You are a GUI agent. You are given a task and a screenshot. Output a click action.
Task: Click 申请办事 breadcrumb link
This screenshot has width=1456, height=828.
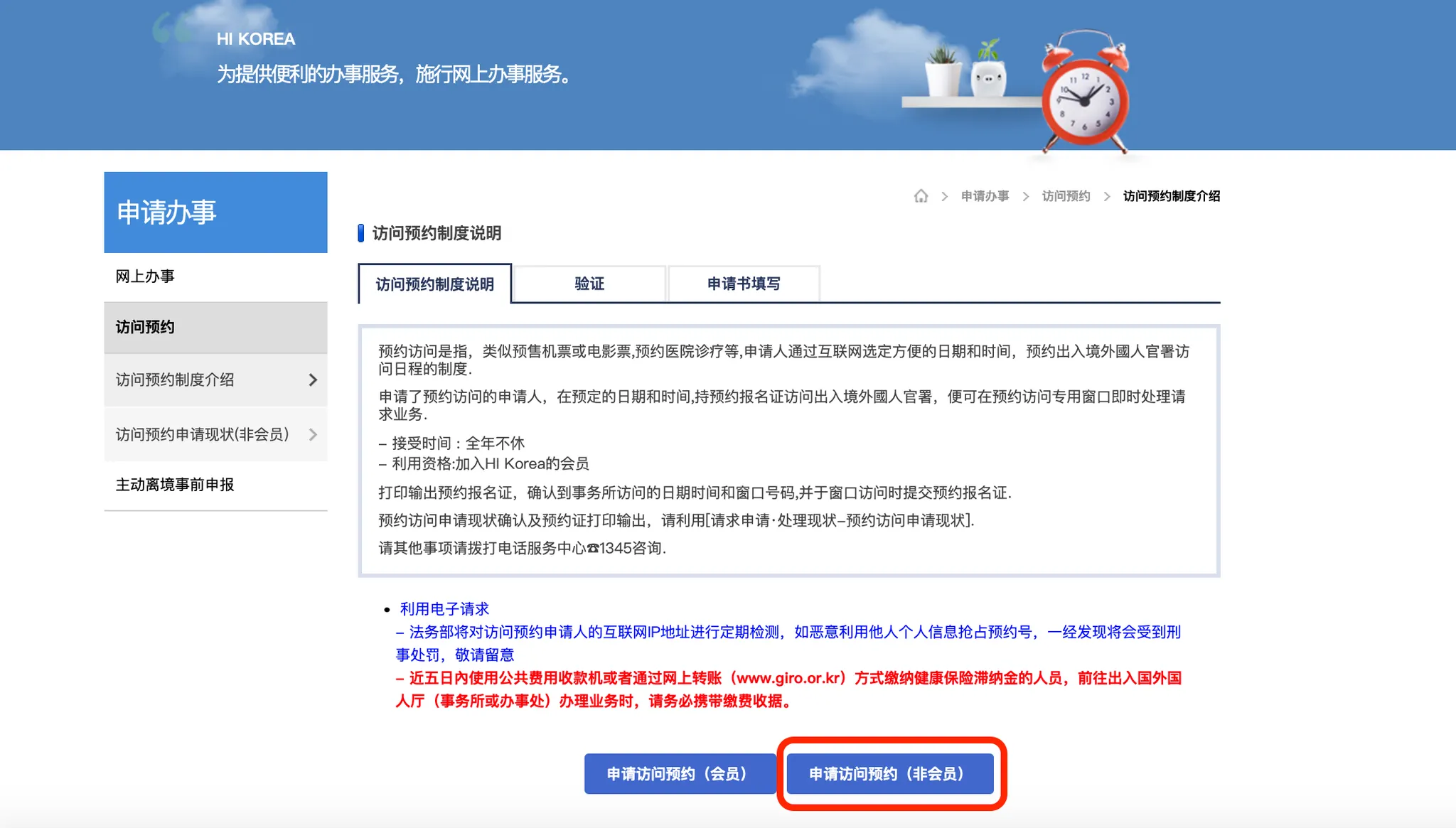[x=985, y=196]
